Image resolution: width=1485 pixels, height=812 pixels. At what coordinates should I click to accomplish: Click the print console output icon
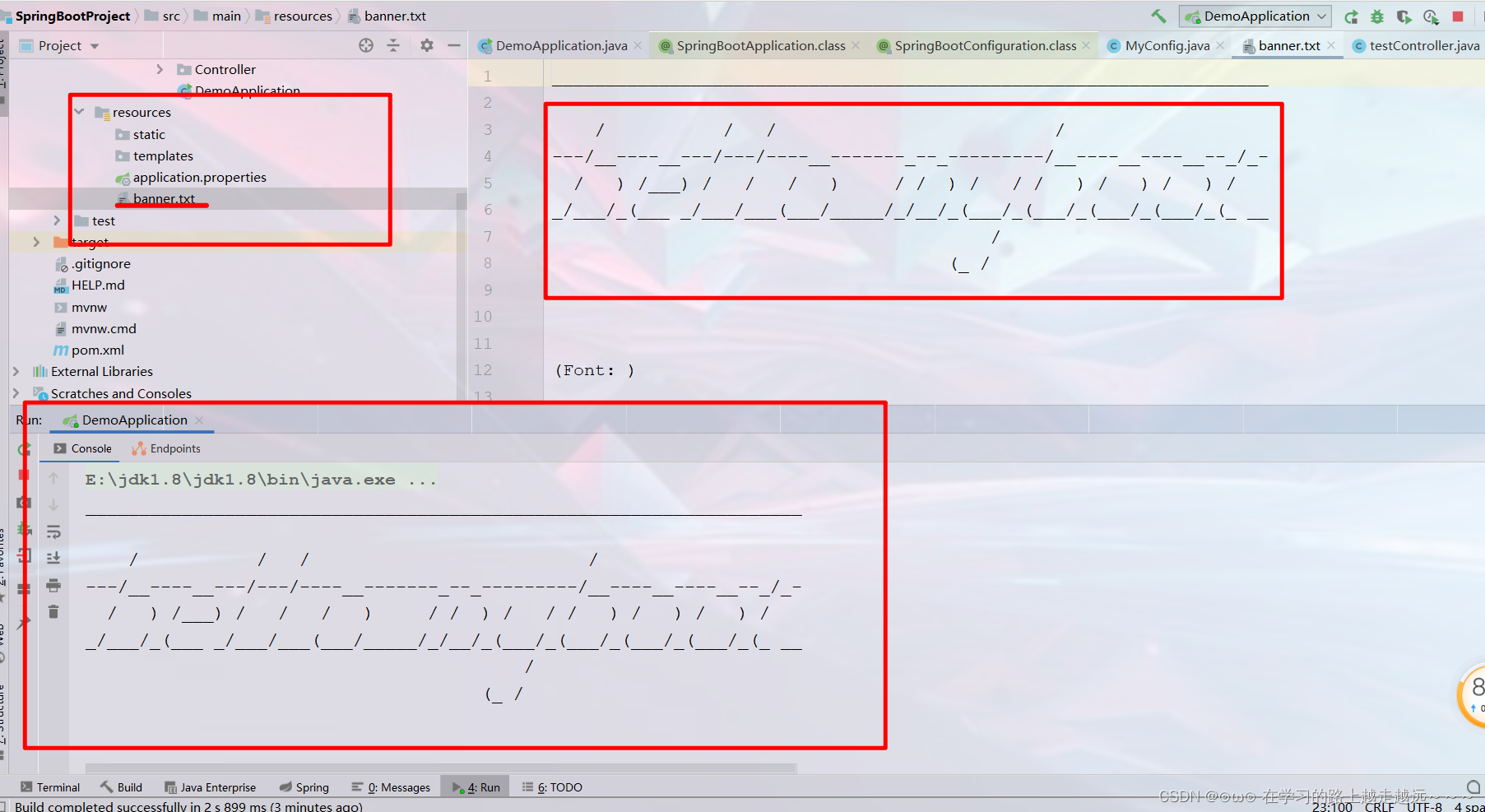(53, 586)
